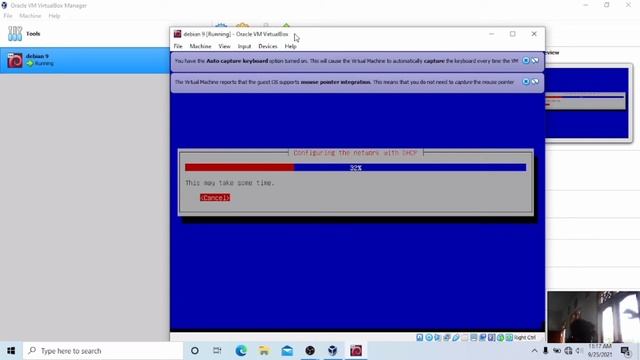Open Cortana from the taskbar
The width and height of the screenshot is (640, 360).
click(x=195, y=351)
